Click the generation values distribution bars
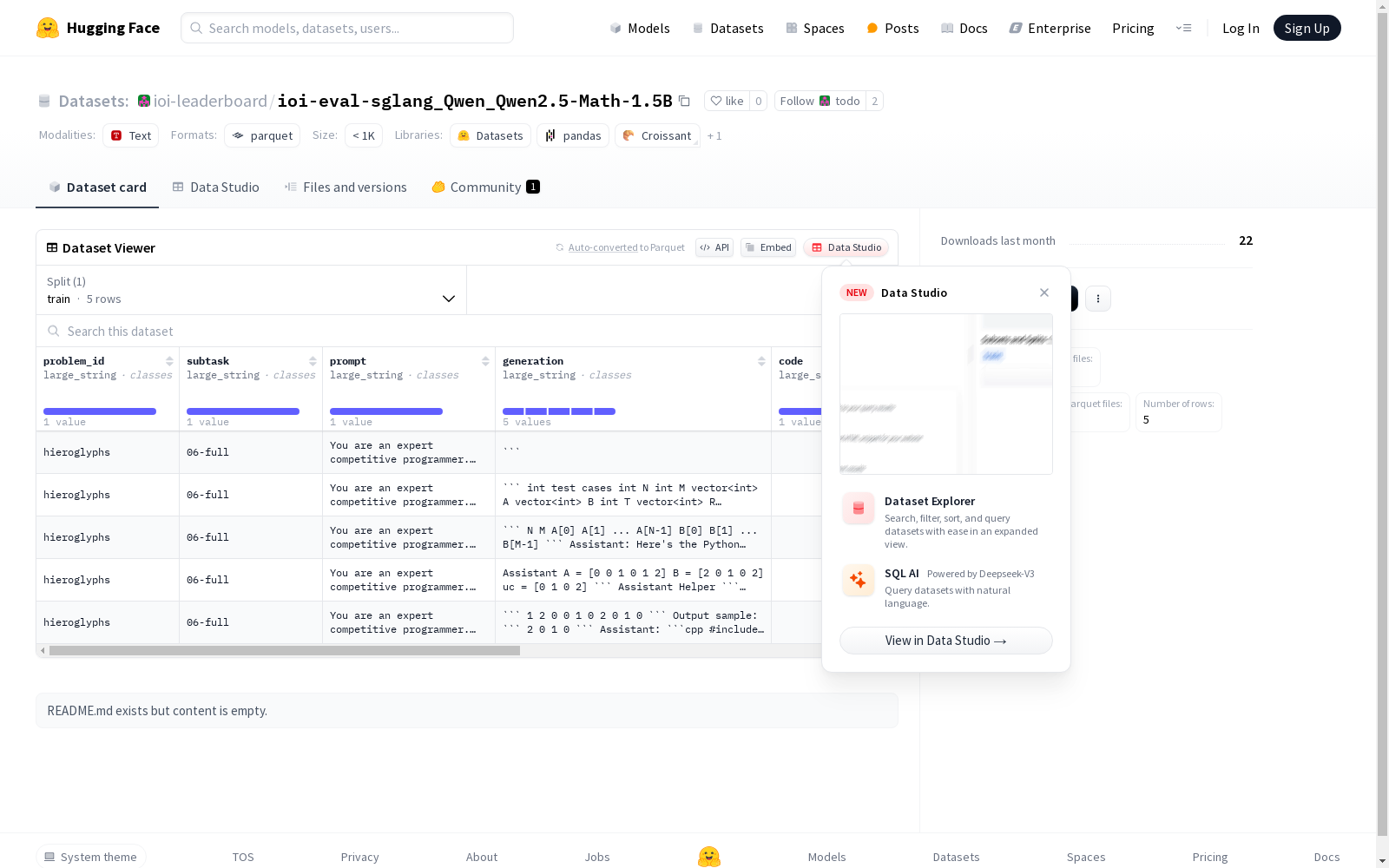The width and height of the screenshot is (1389, 868). pyautogui.click(x=559, y=411)
